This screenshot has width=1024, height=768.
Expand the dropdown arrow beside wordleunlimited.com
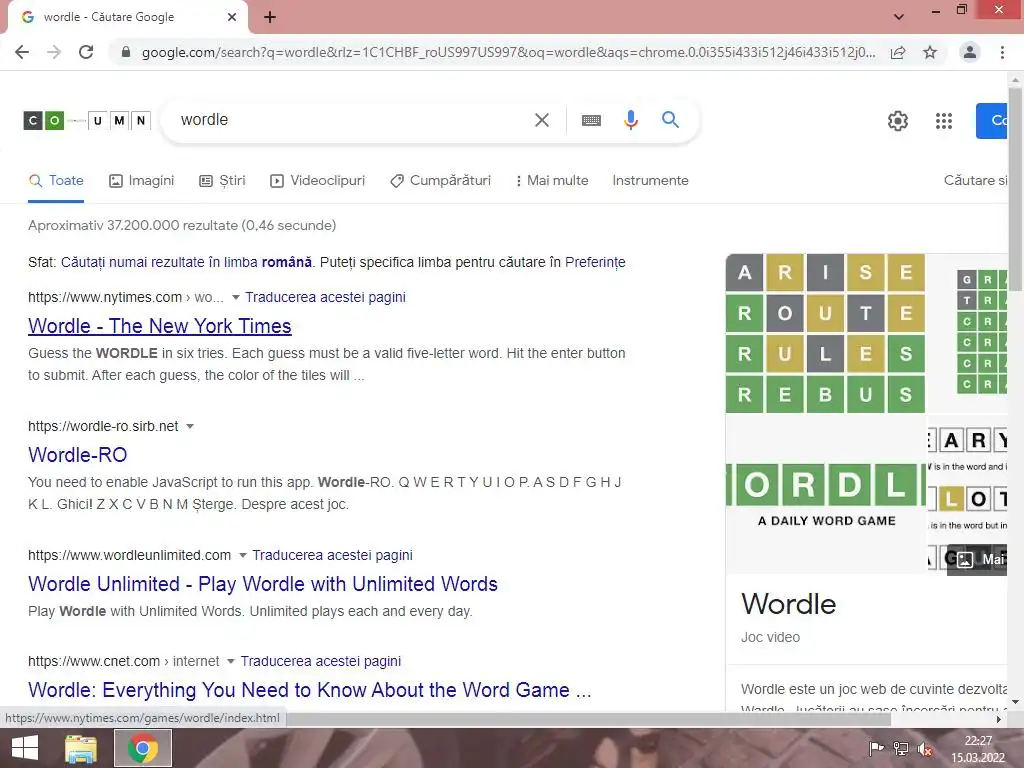pyautogui.click(x=243, y=556)
